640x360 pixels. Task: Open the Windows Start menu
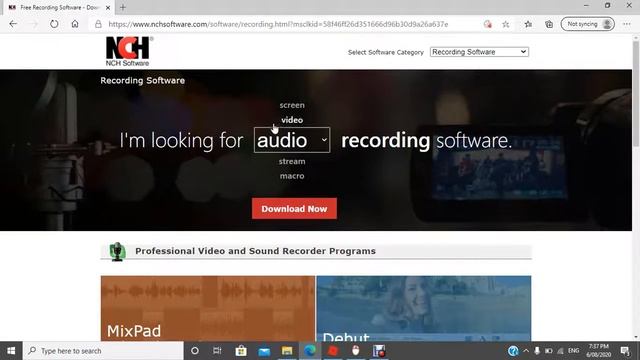11,351
